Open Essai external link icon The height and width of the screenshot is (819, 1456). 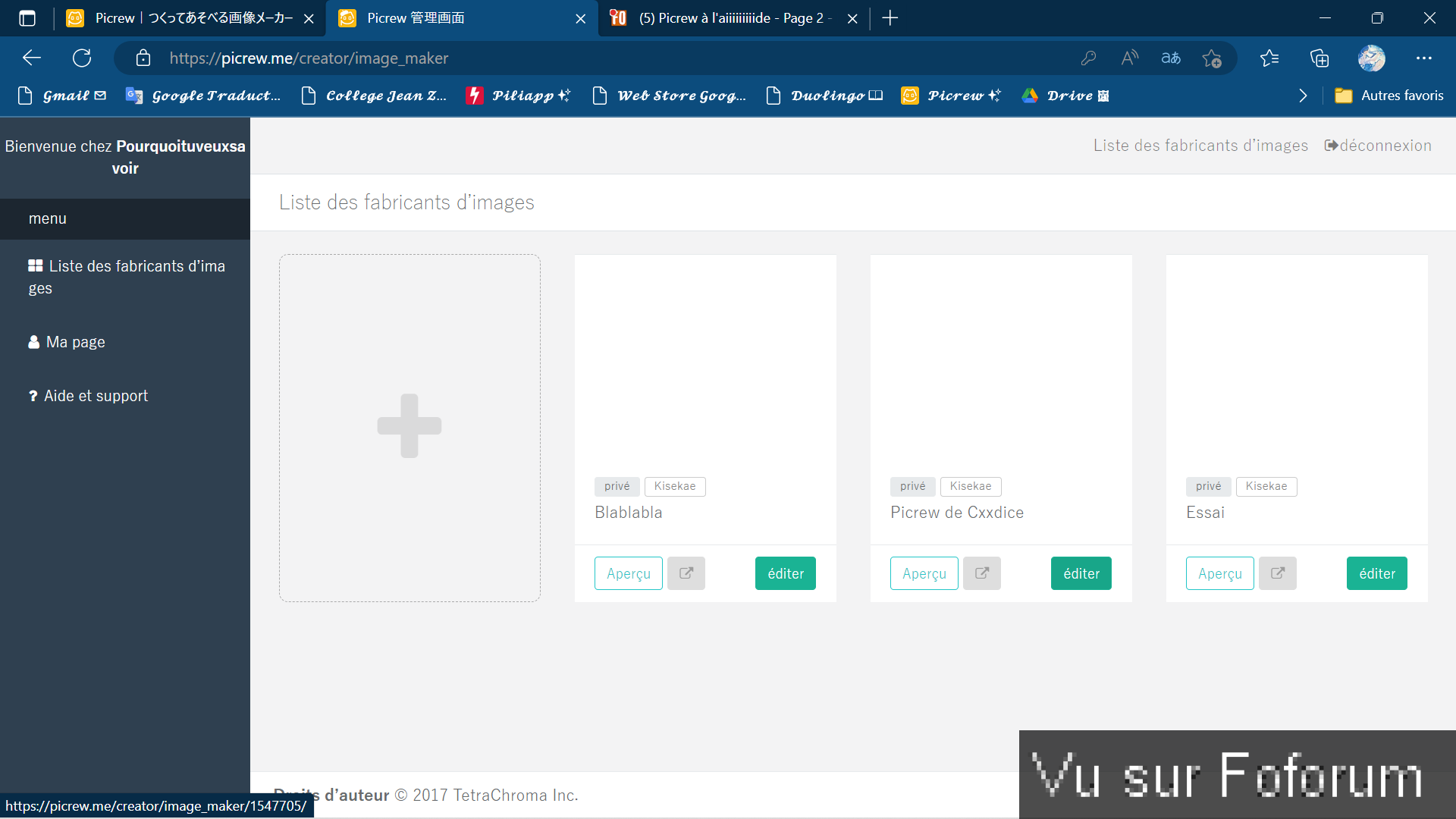[x=1278, y=573]
